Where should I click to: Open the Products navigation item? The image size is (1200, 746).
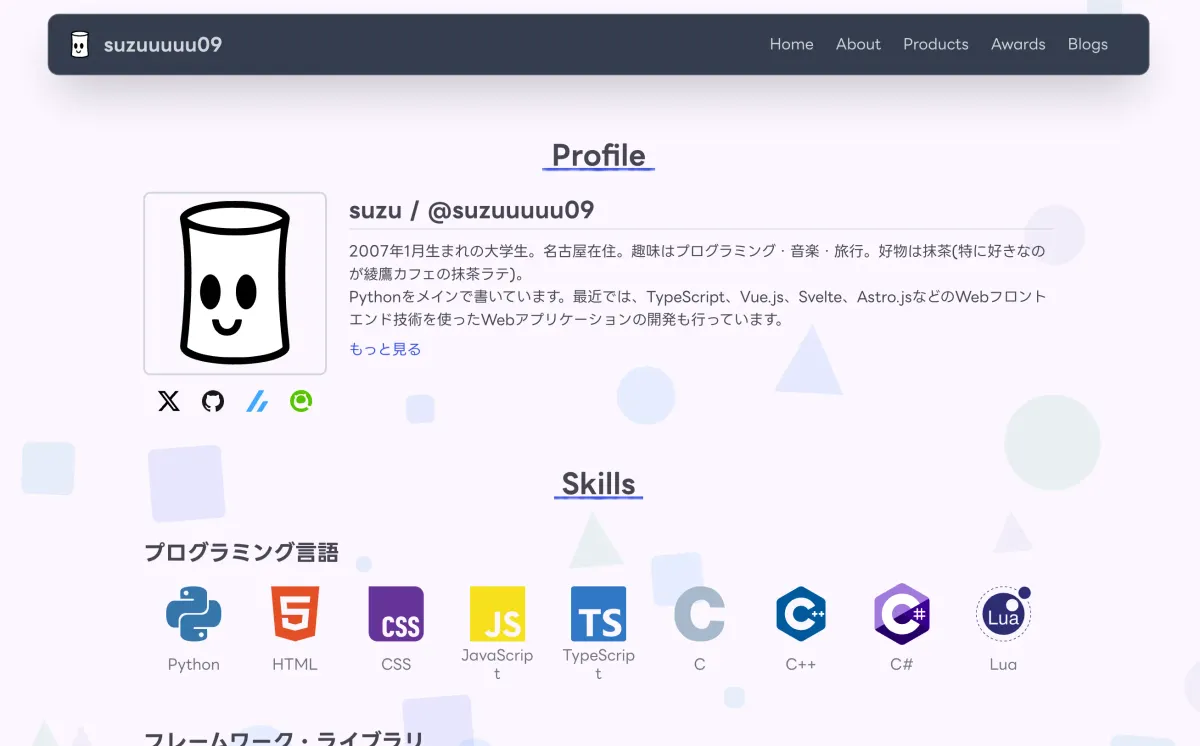click(936, 44)
